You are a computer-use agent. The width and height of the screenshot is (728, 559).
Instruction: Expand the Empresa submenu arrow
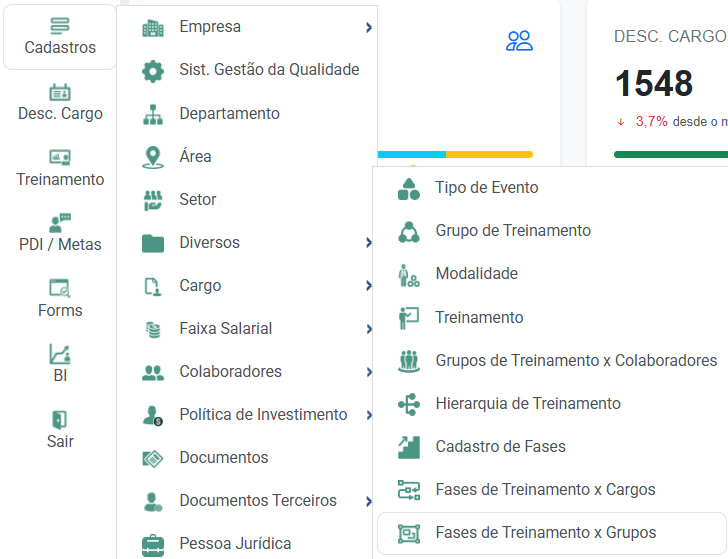[369, 28]
